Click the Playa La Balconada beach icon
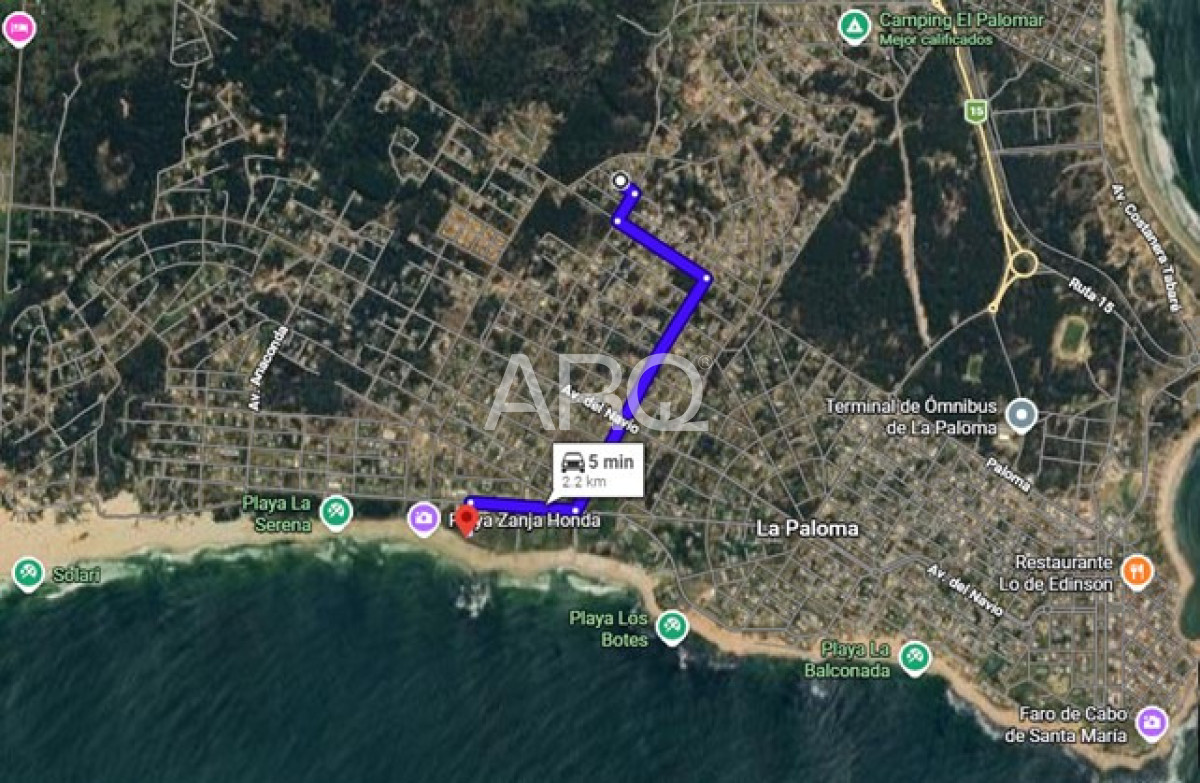The height and width of the screenshot is (783, 1200). [x=914, y=658]
